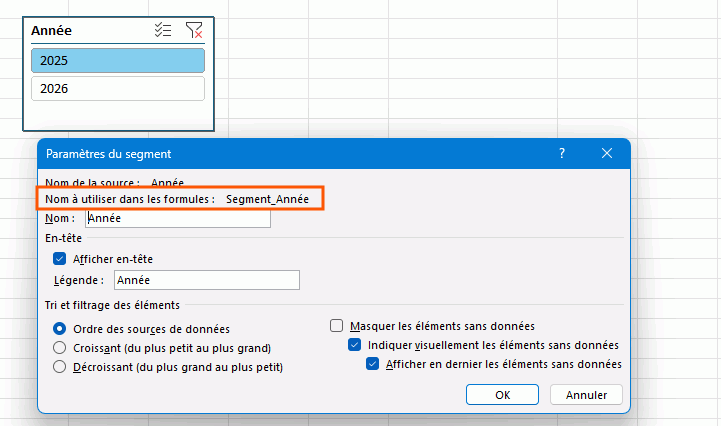Image resolution: width=721 pixels, height=426 pixels.
Task: Click the Année slicer header title
Action: tap(52, 31)
